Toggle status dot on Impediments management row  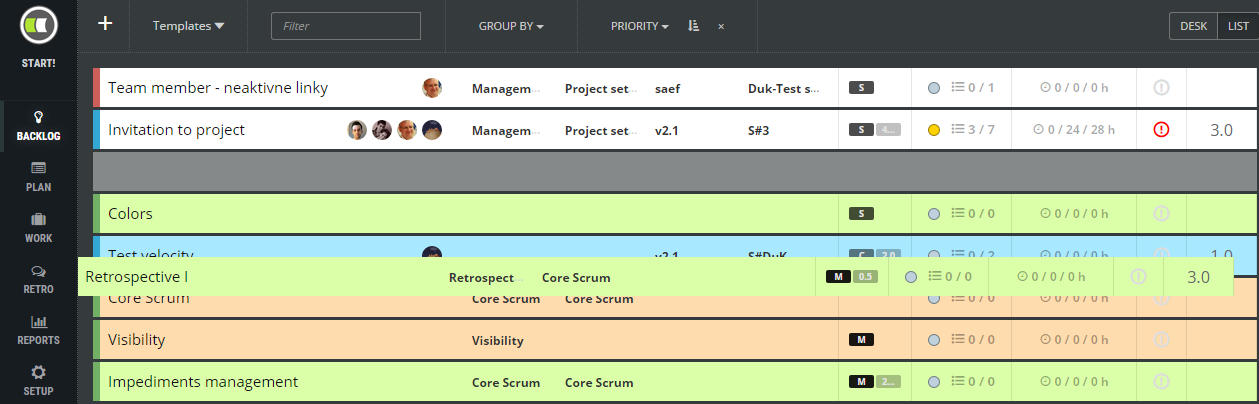click(x=934, y=382)
